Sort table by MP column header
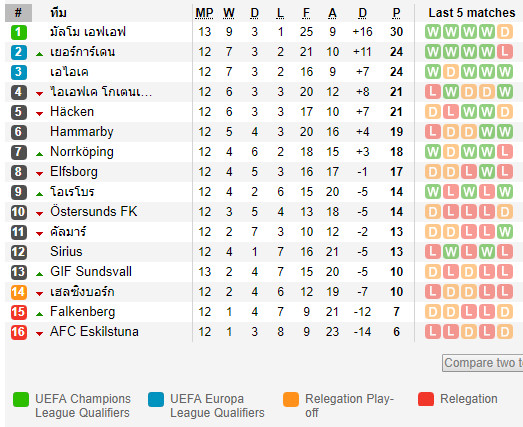The height and width of the screenshot is (427, 523). tap(204, 13)
